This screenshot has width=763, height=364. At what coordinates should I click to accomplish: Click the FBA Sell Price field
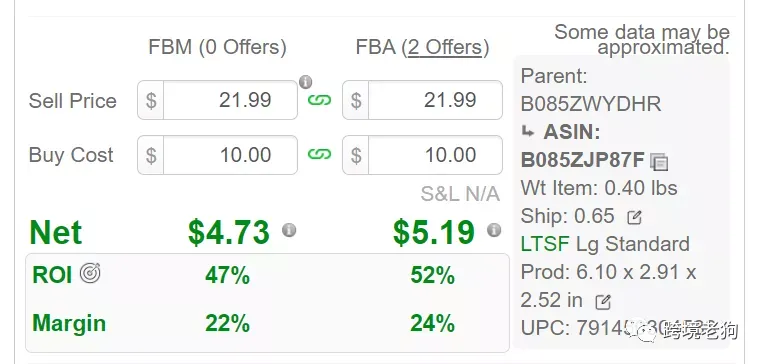point(422,100)
